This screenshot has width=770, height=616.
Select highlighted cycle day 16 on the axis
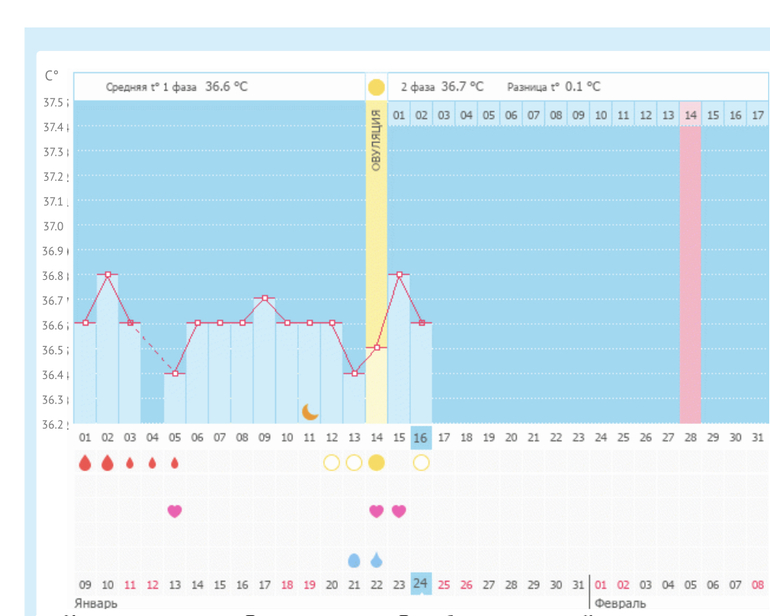coord(421,437)
